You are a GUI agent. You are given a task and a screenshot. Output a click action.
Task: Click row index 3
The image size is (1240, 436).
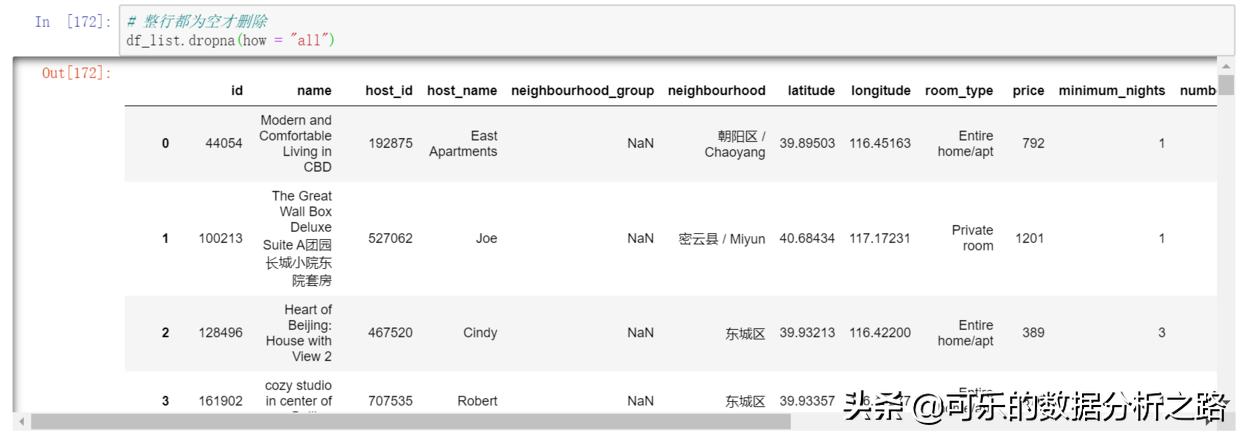166,400
